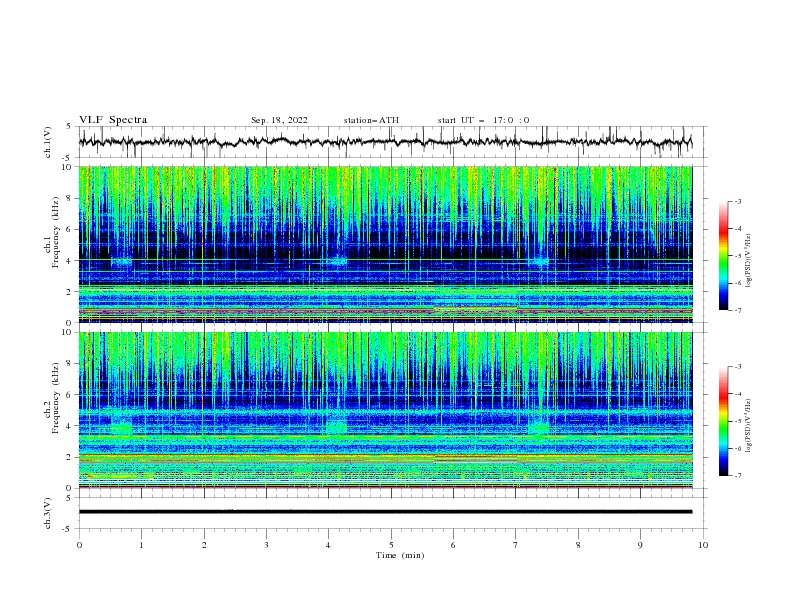Click the 'VLF Spectra' title text
Screen dimensions: 792x612
pos(113,120)
